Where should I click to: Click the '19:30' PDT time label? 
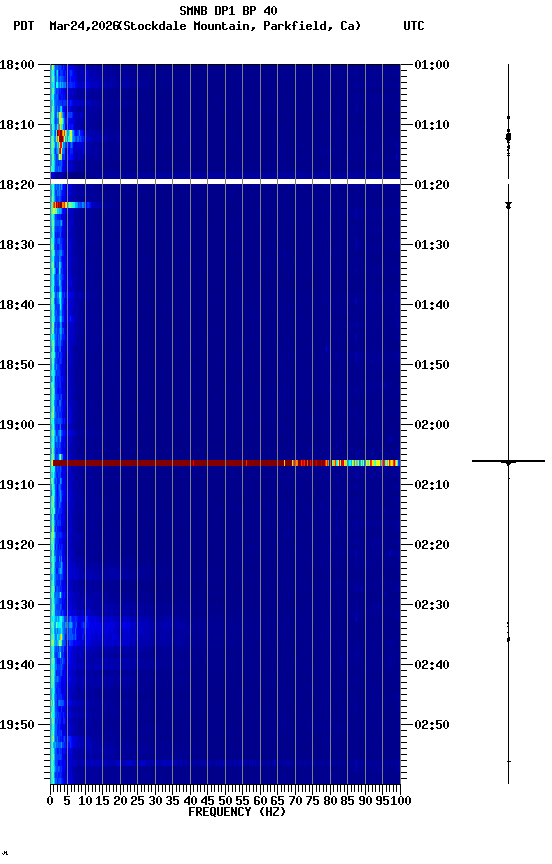pos(17,606)
